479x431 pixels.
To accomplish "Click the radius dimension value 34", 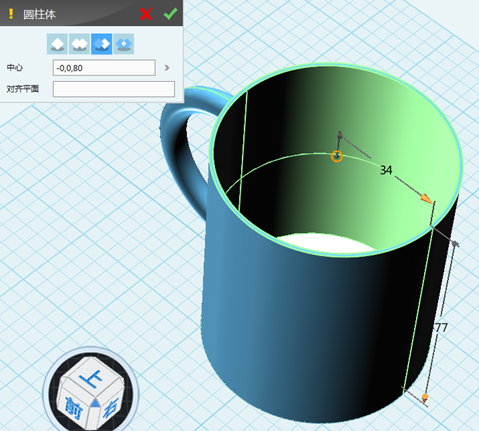I will (x=386, y=170).
